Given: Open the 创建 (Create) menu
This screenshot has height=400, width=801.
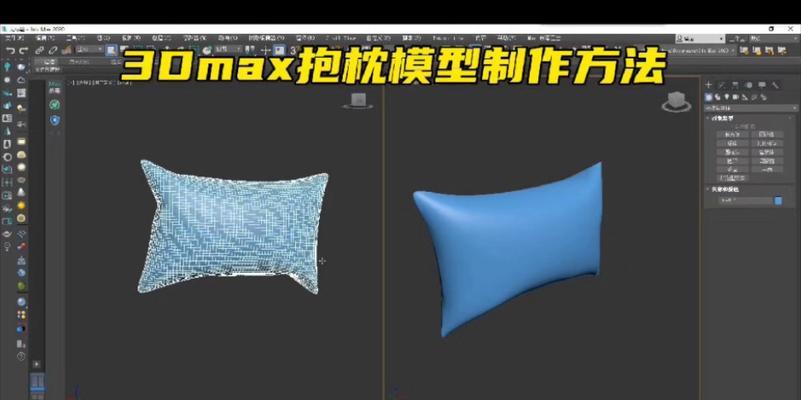Looking at the screenshot, I should [161, 38].
